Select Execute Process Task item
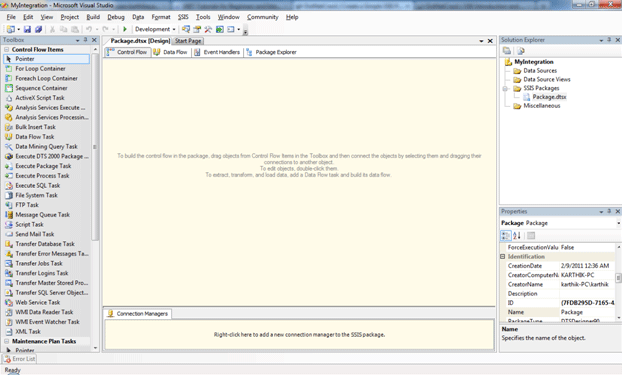 coord(46,176)
